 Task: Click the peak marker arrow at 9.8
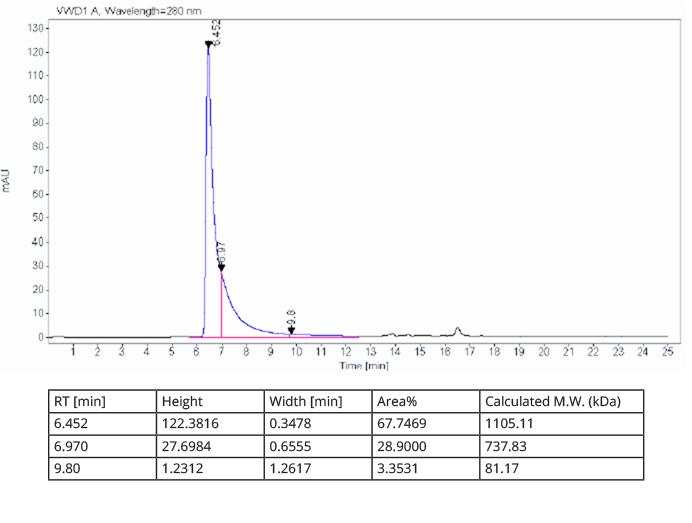pos(291,330)
